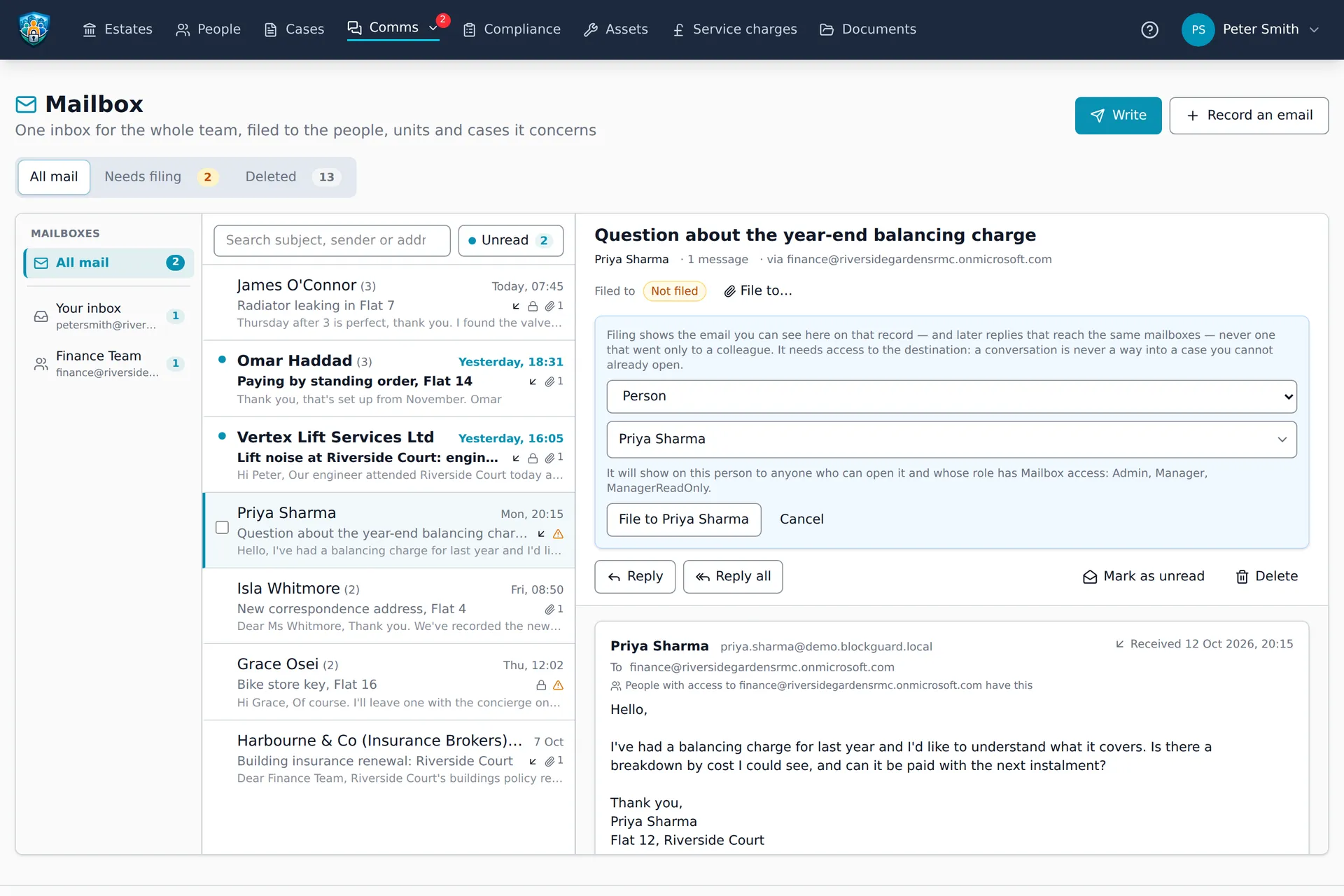Click incoming arrow icon on Omar Haddad row

tap(533, 381)
